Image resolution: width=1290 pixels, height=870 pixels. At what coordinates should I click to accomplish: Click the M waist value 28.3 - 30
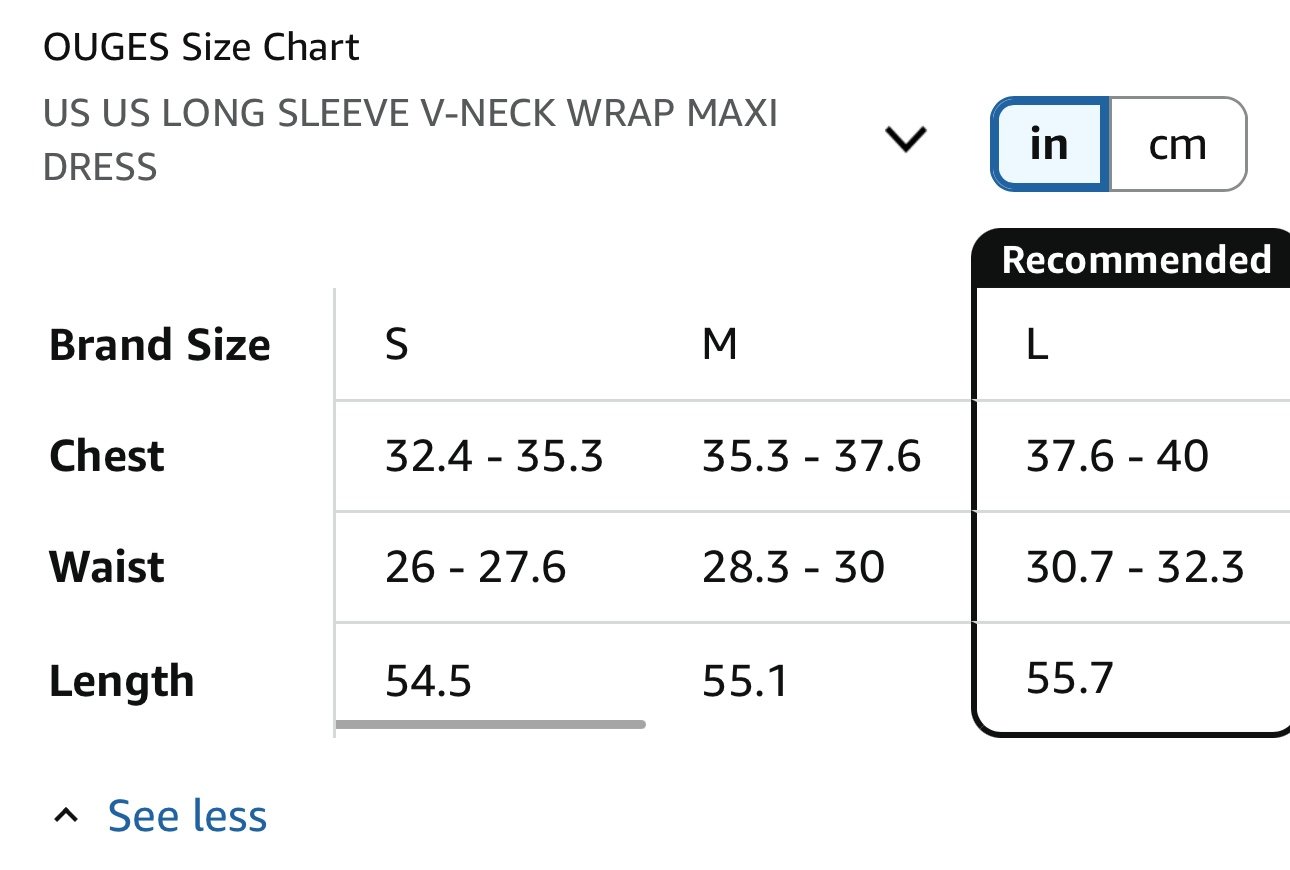793,568
